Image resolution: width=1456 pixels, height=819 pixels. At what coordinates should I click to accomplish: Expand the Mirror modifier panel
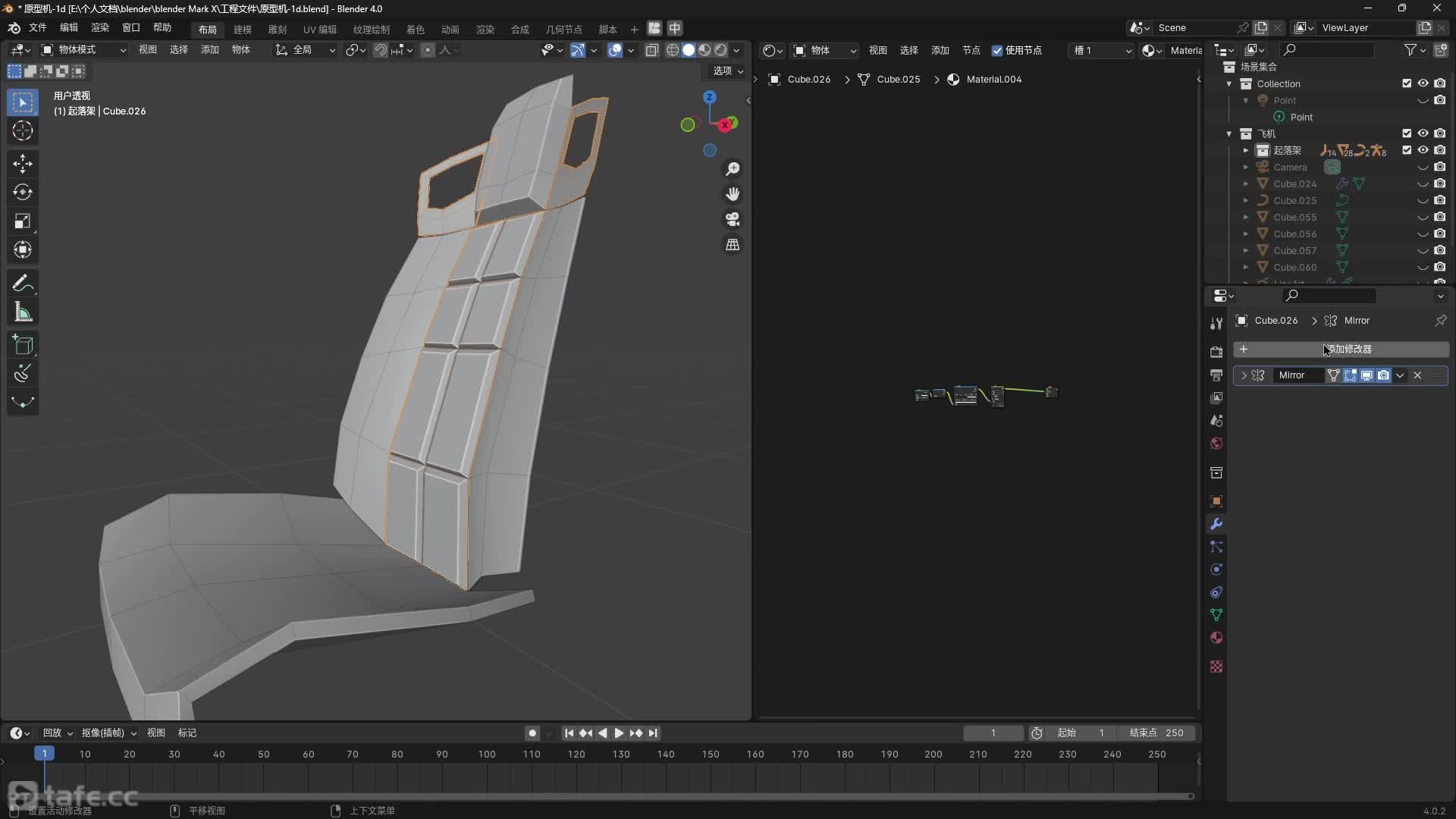pos(1244,375)
